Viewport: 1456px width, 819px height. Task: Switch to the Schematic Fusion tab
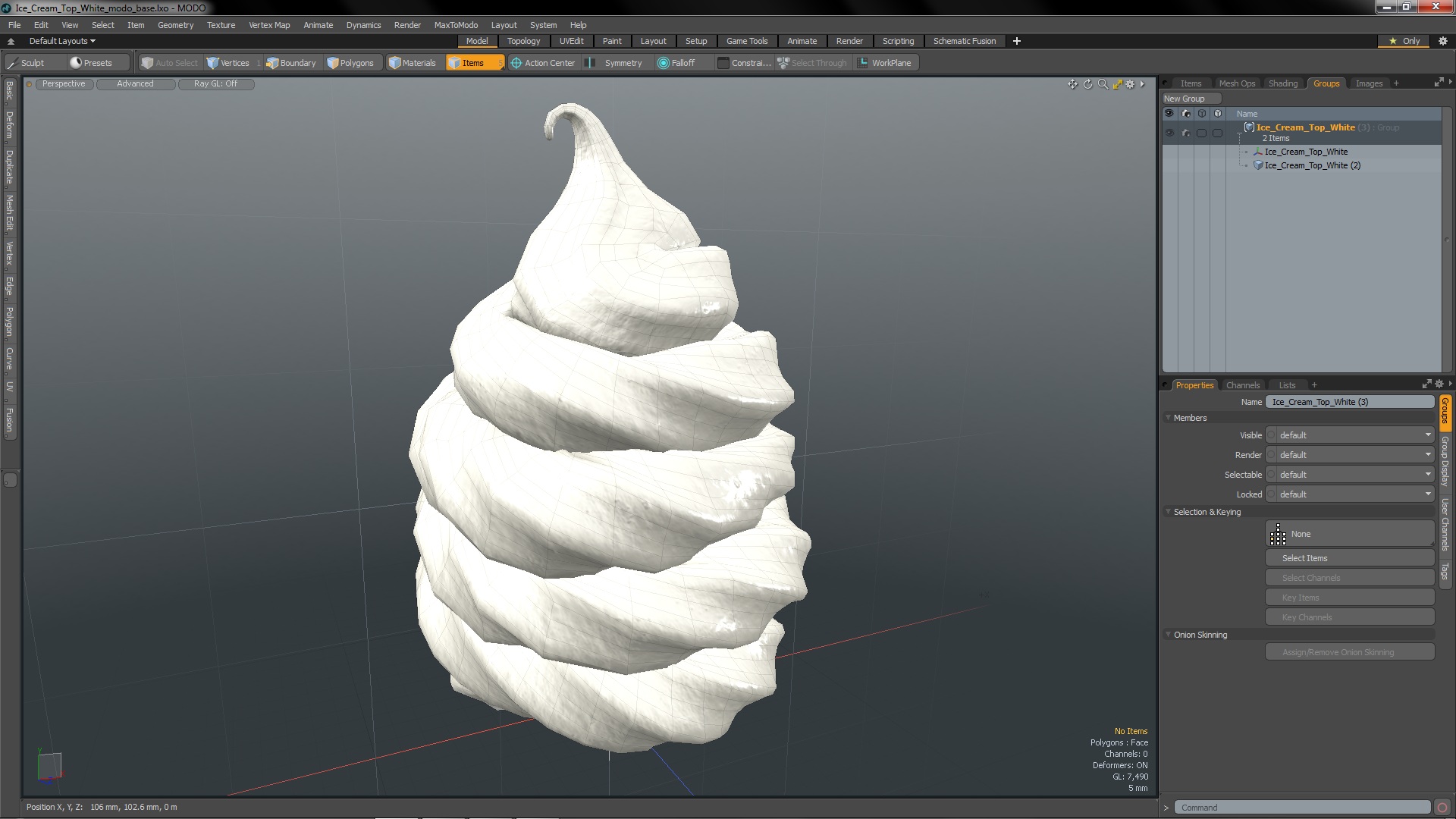click(x=964, y=41)
